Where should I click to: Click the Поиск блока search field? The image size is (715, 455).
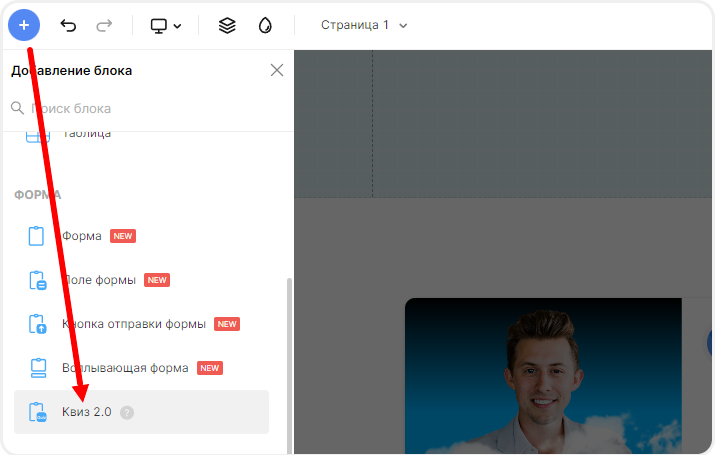(x=150, y=108)
